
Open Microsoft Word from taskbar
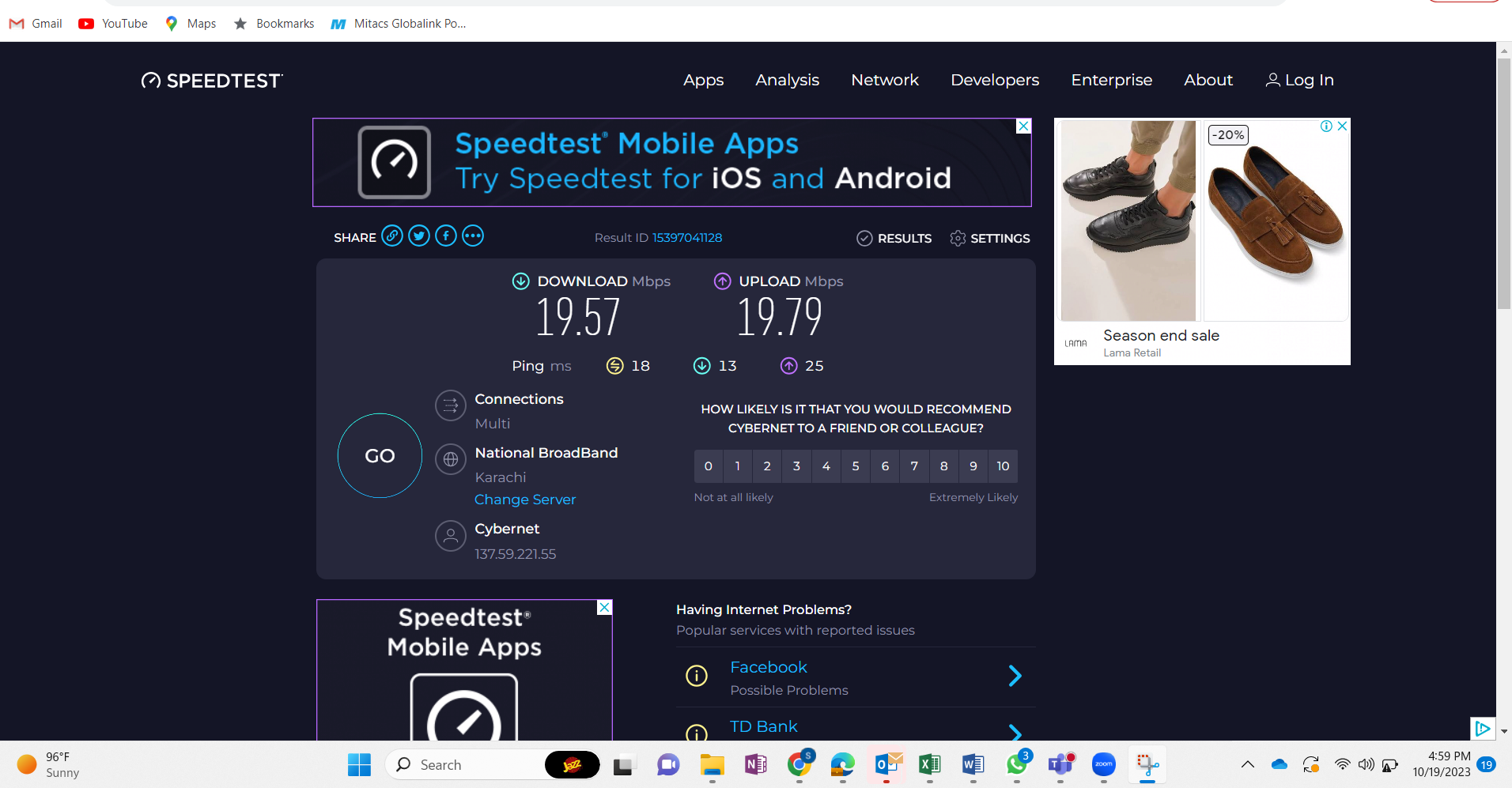pyautogui.click(x=973, y=764)
